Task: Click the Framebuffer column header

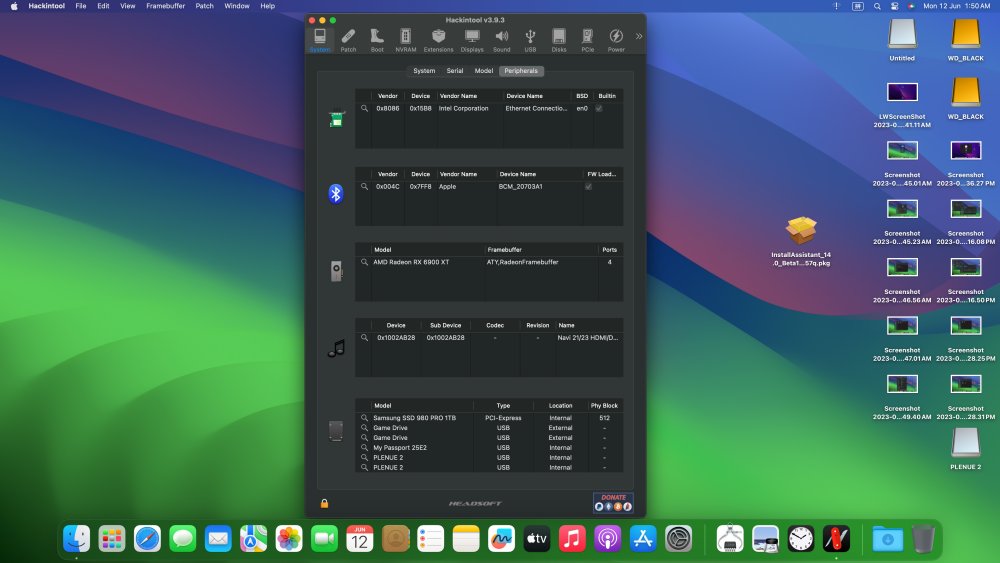Action: 504,250
